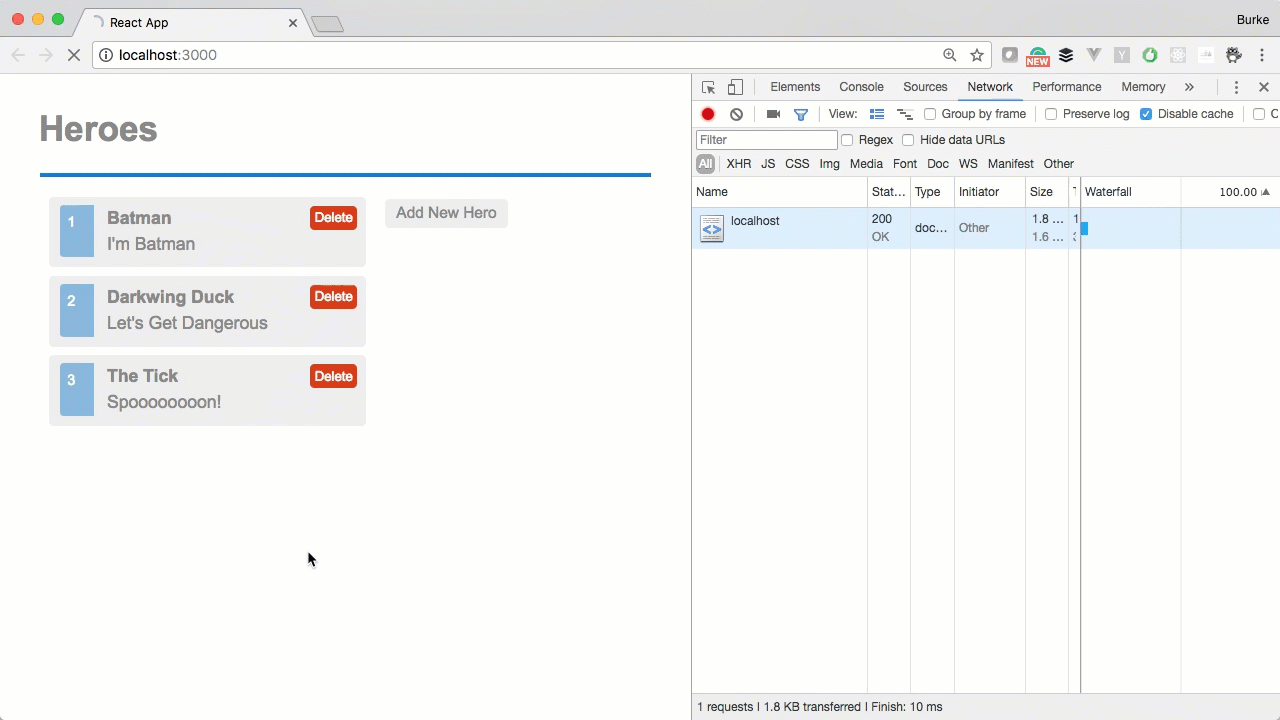Filter requests by CSS

coord(797,164)
